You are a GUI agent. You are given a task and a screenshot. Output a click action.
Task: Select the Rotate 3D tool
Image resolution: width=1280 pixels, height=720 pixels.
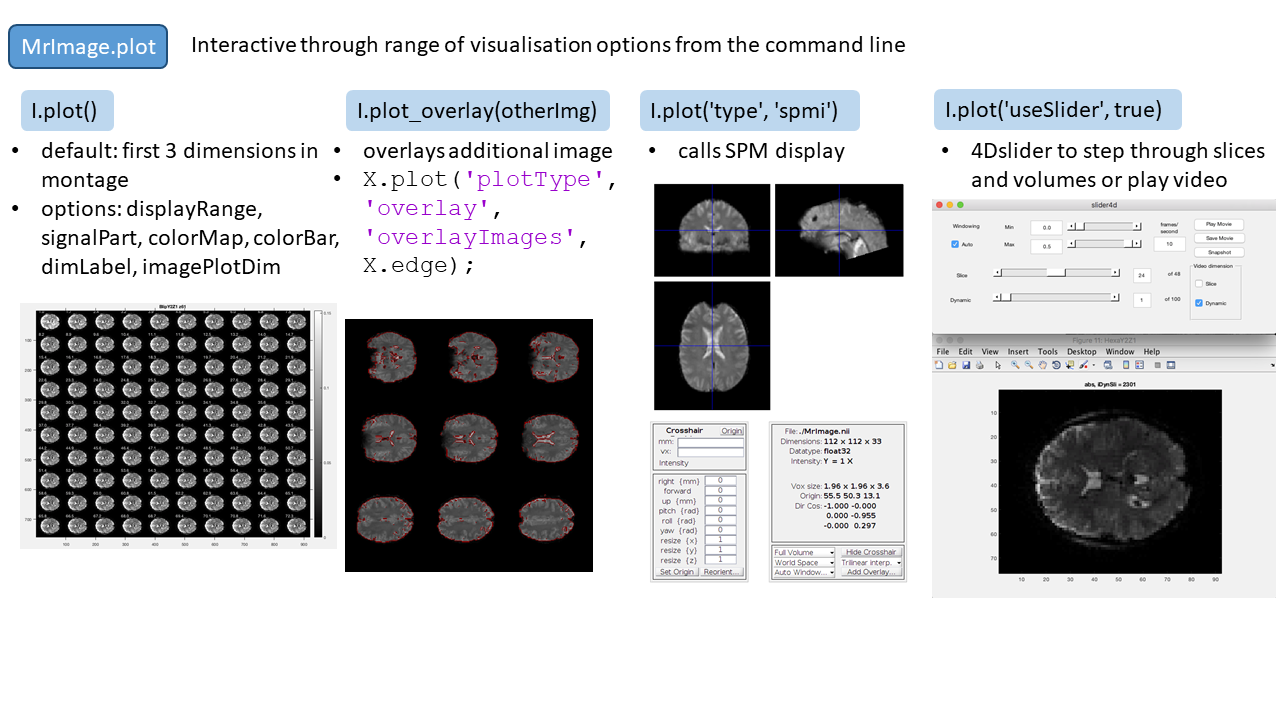1056,365
